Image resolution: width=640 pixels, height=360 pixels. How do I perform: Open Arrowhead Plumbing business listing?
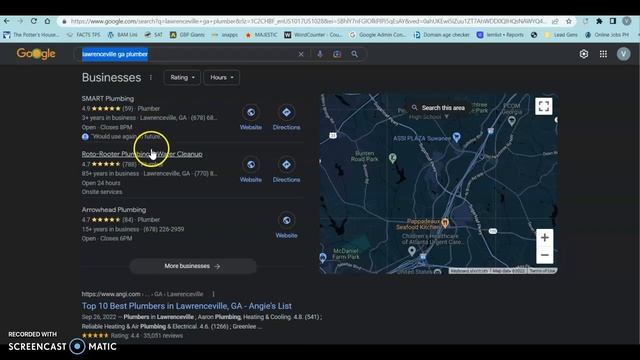tap(114, 209)
